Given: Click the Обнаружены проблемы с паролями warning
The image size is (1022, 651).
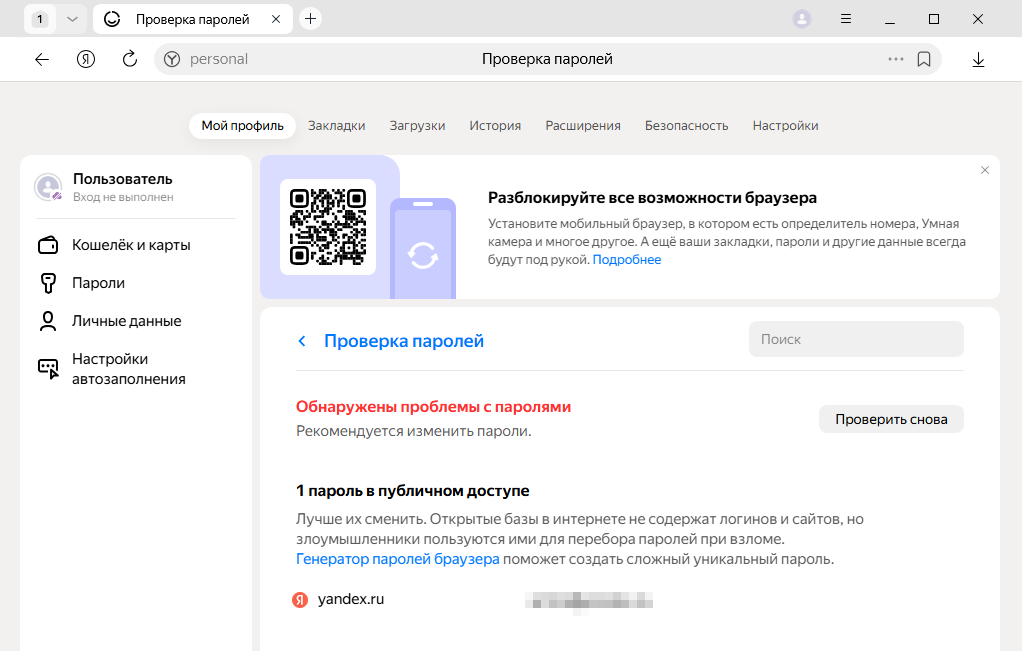Looking at the screenshot, I should click(433, 407).
